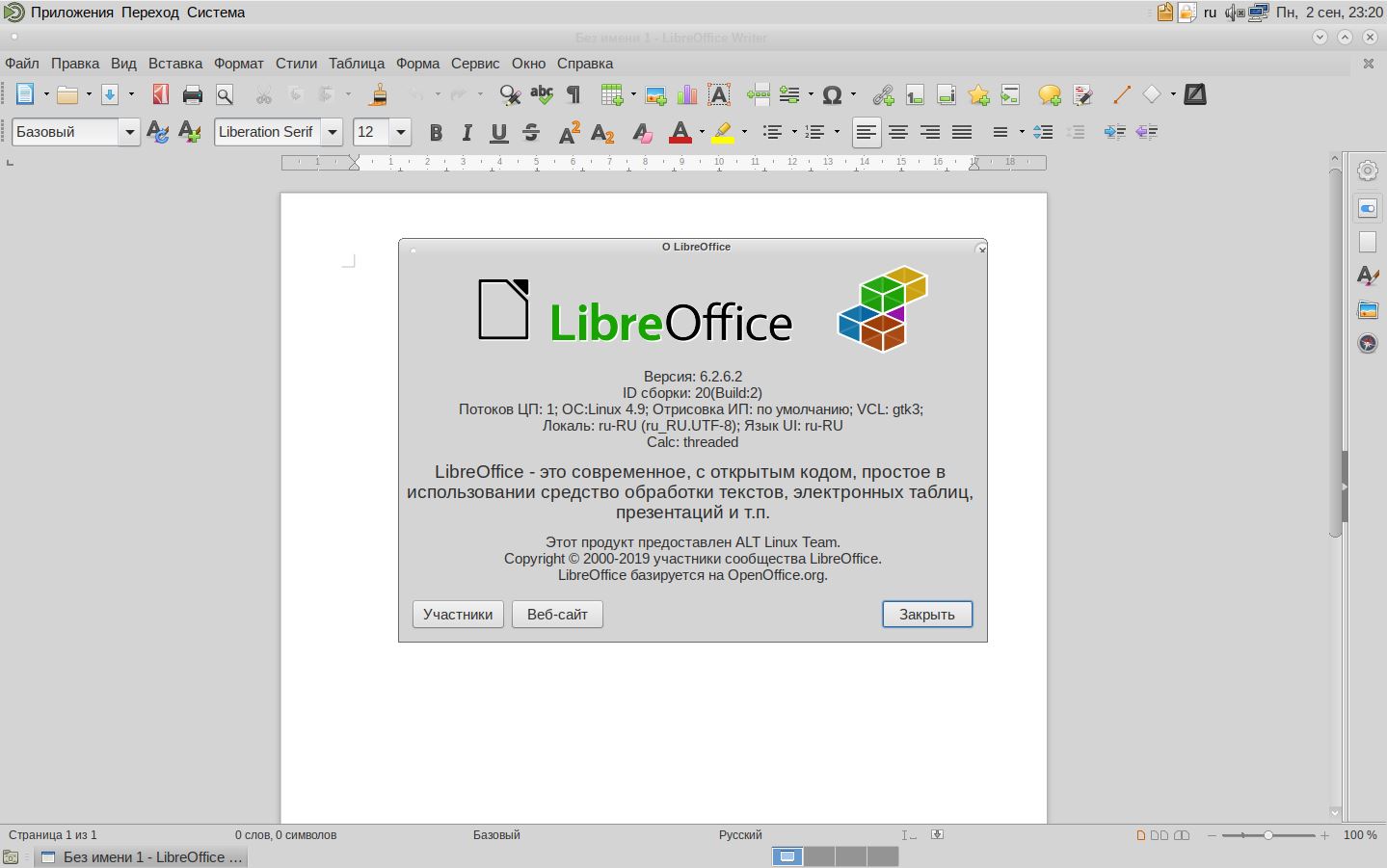This screenshot has height=868, width=1387.
Task: Insert a hyperlink with the link icon
Action: pos(883,94)
